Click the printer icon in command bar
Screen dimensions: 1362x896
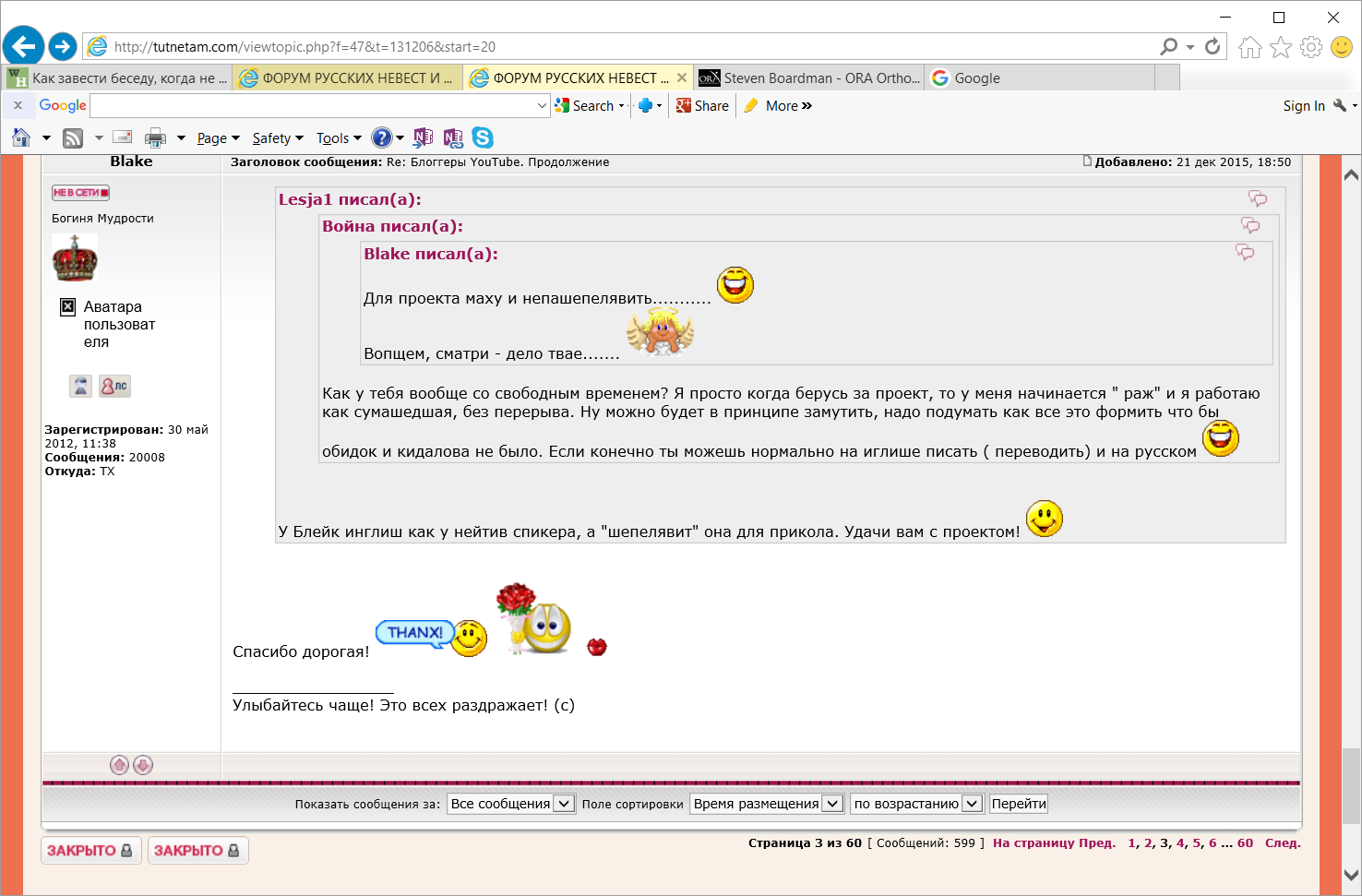click(155, 138)
